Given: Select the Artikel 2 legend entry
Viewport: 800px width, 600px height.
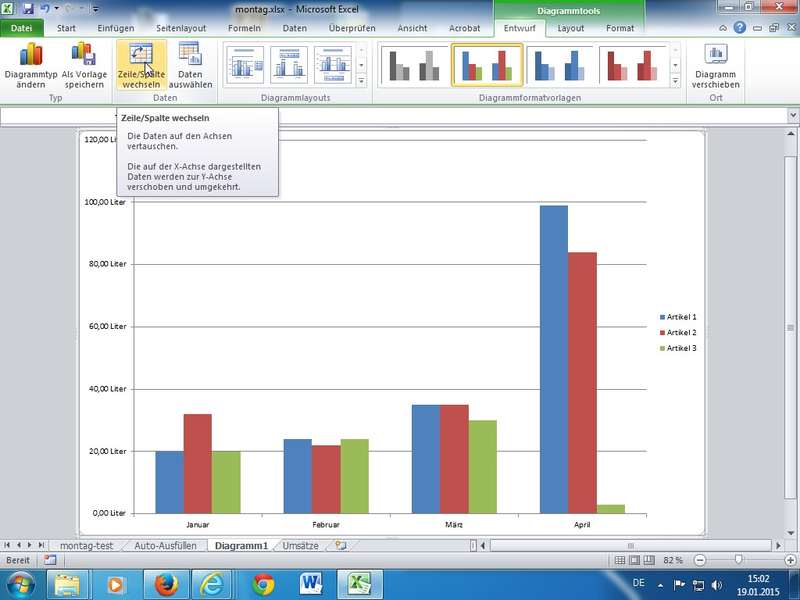Looking at the screenshot, I should [680, 332].
